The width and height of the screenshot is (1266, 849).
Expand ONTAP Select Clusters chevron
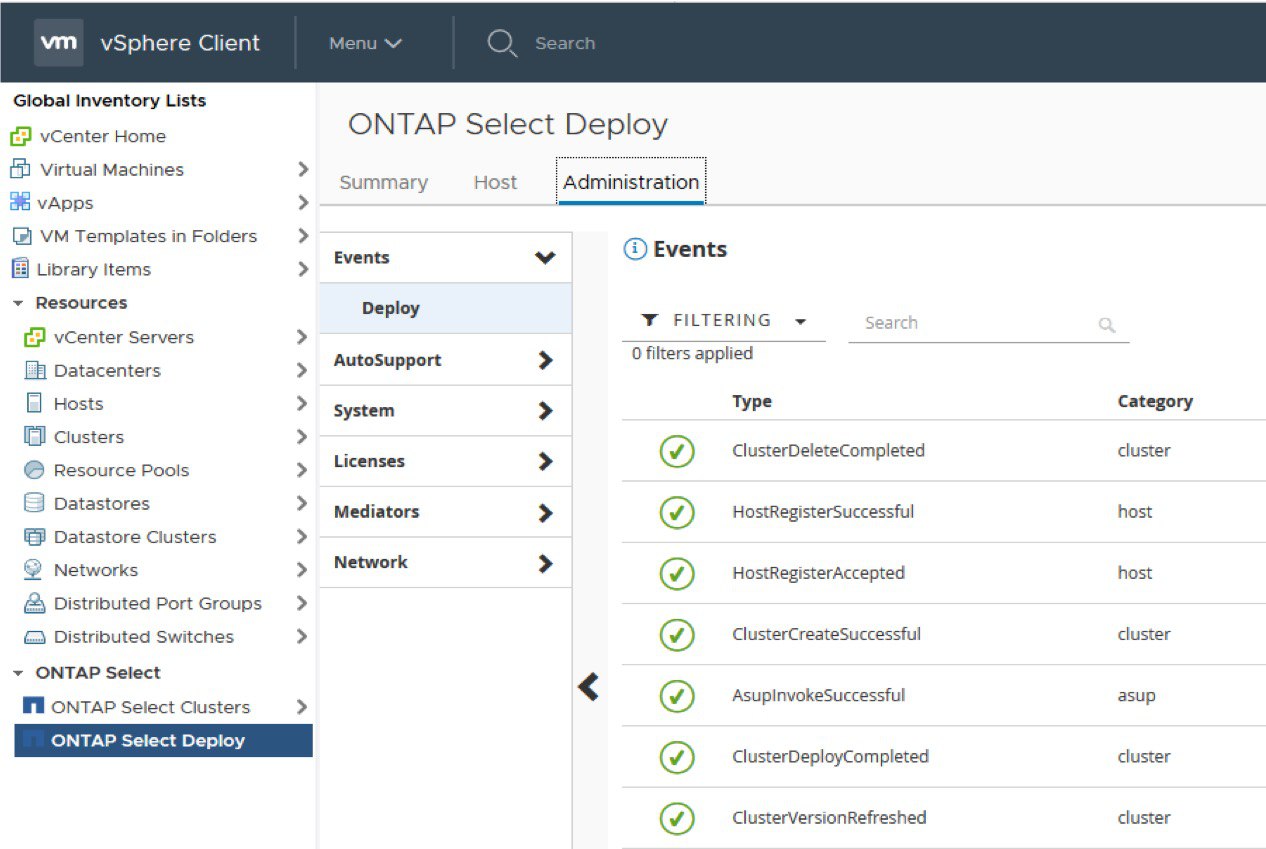pyautogui.click(x=303, y=707)
